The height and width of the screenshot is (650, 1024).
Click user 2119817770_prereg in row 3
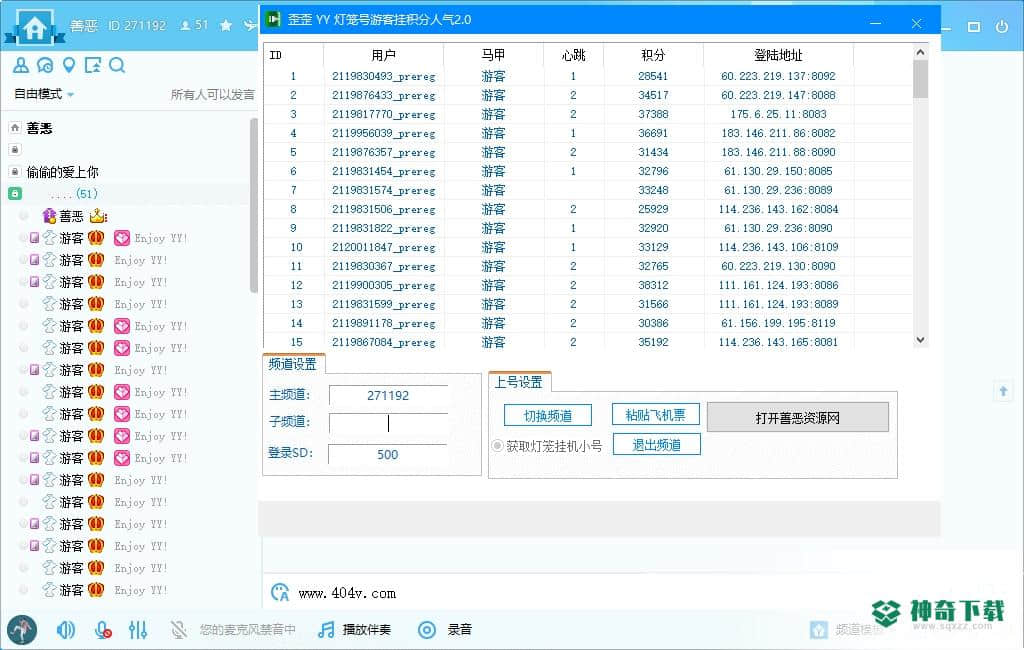(383, 114)
